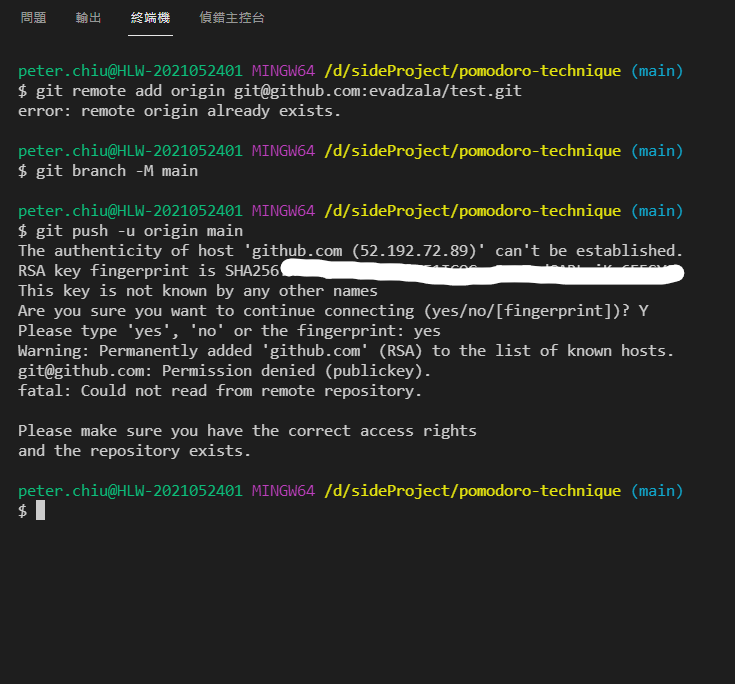This screenshot has height=684, width=735.
Task: Click 'This key is not known' line
Action: (197, 291)
